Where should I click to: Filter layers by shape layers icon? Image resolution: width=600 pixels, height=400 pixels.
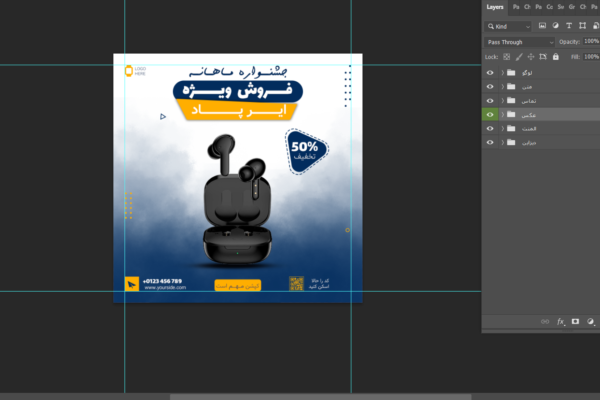tap(582, 26)
